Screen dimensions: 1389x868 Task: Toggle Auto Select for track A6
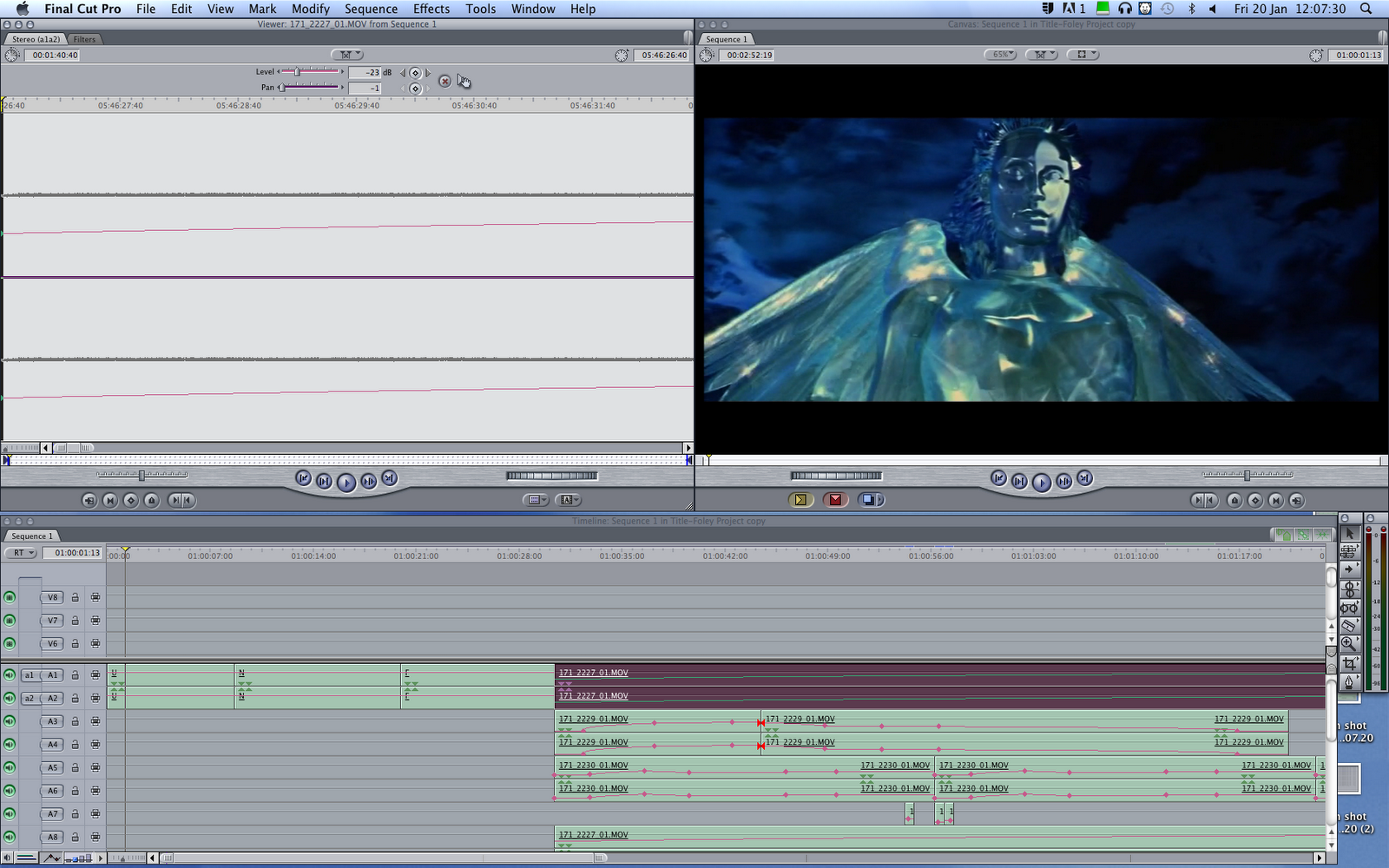[95, 791]
